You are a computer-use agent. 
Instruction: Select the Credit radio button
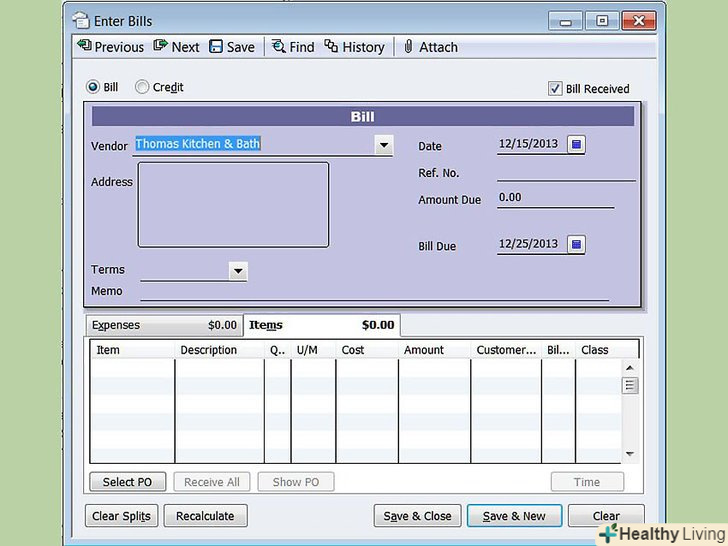tap(142, 87)
